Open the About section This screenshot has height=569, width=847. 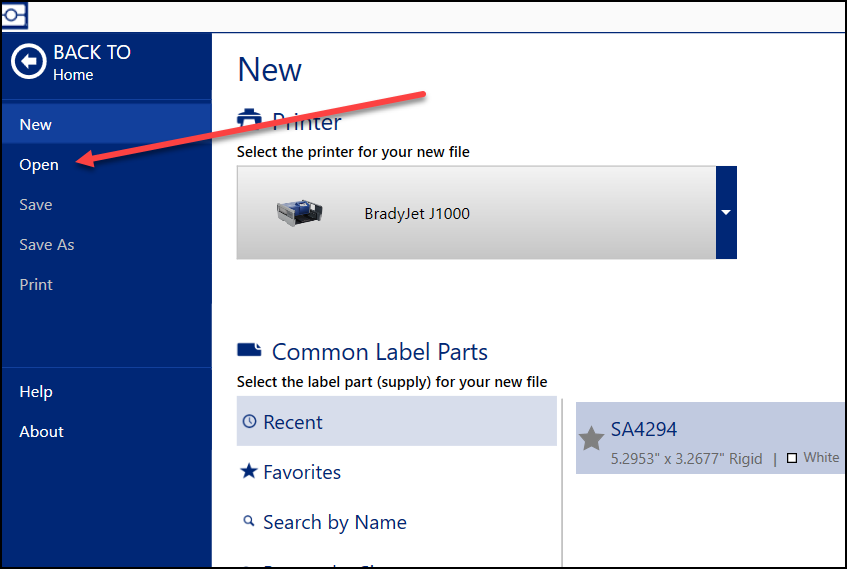42,432
